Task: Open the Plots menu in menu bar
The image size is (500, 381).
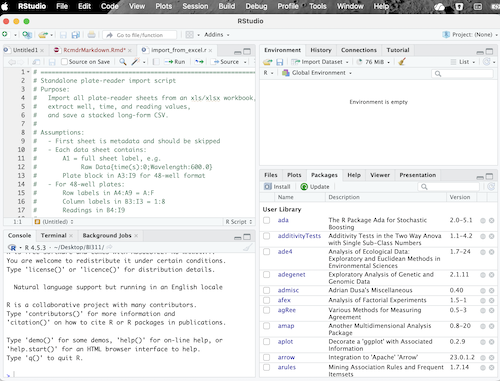Action: 164,6
